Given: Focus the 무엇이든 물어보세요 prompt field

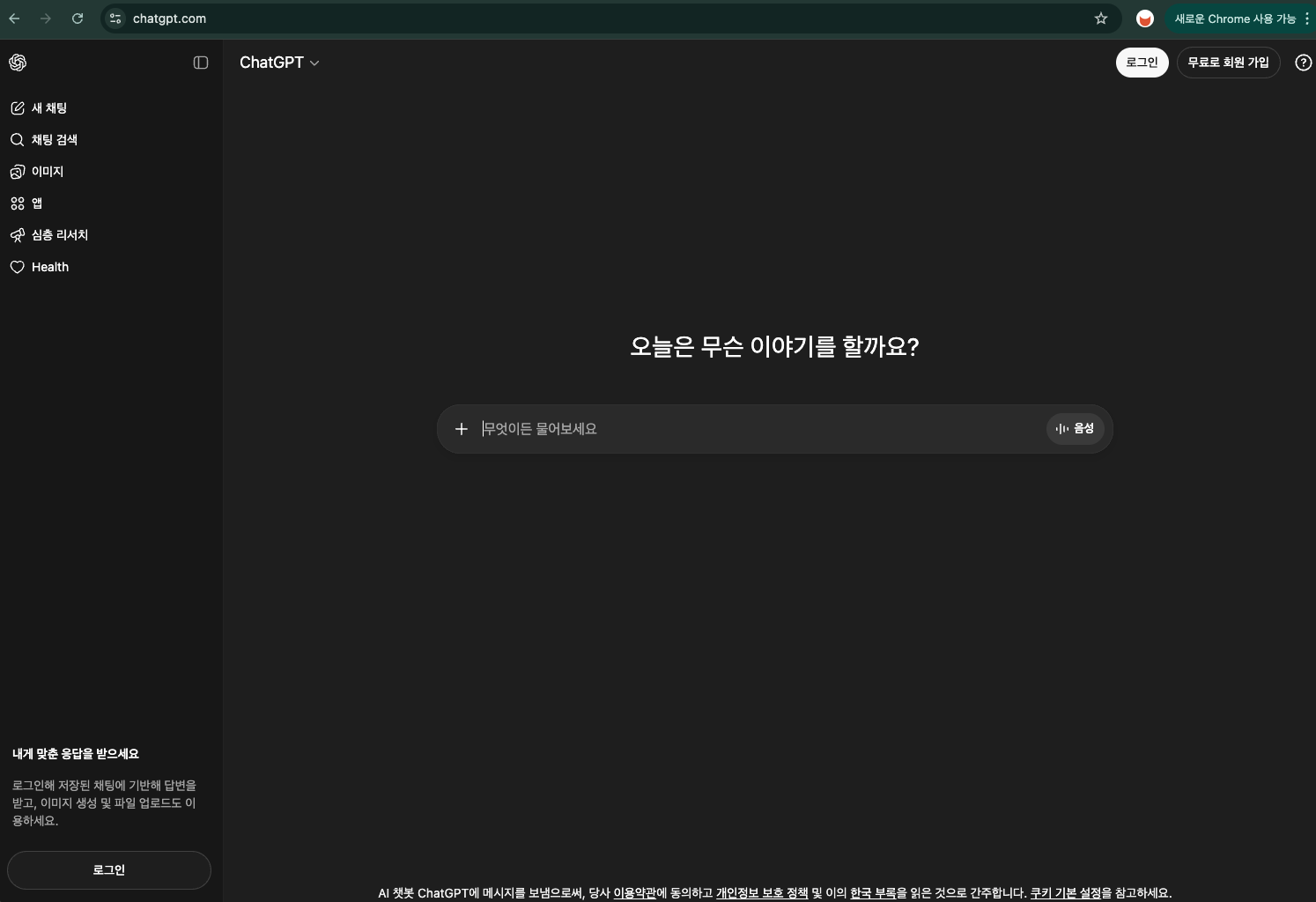Looking at the screenshot, I should pos(761,429).
